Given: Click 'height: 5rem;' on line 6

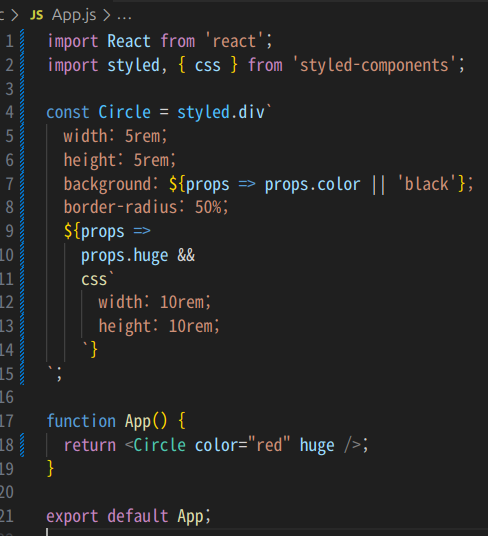Looking at the screenshot, I should 120,160.
